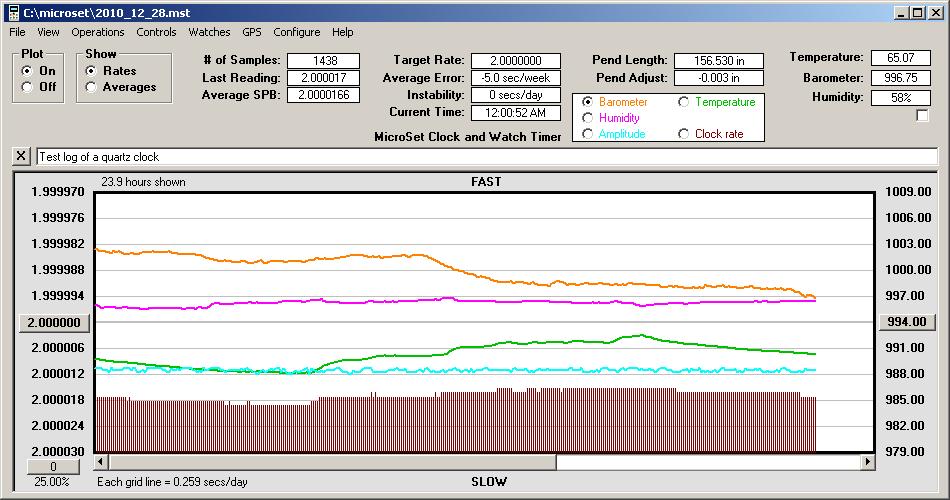The image size is (950, 500).
Task: Click the scroll right arrow of the graph
Action: (x=868, y=462)
